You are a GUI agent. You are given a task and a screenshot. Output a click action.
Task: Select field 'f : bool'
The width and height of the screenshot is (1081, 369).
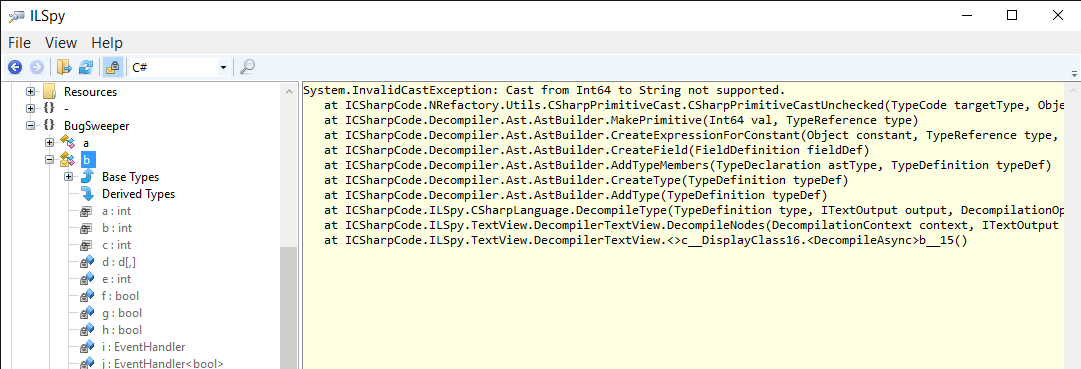(121, 296)
